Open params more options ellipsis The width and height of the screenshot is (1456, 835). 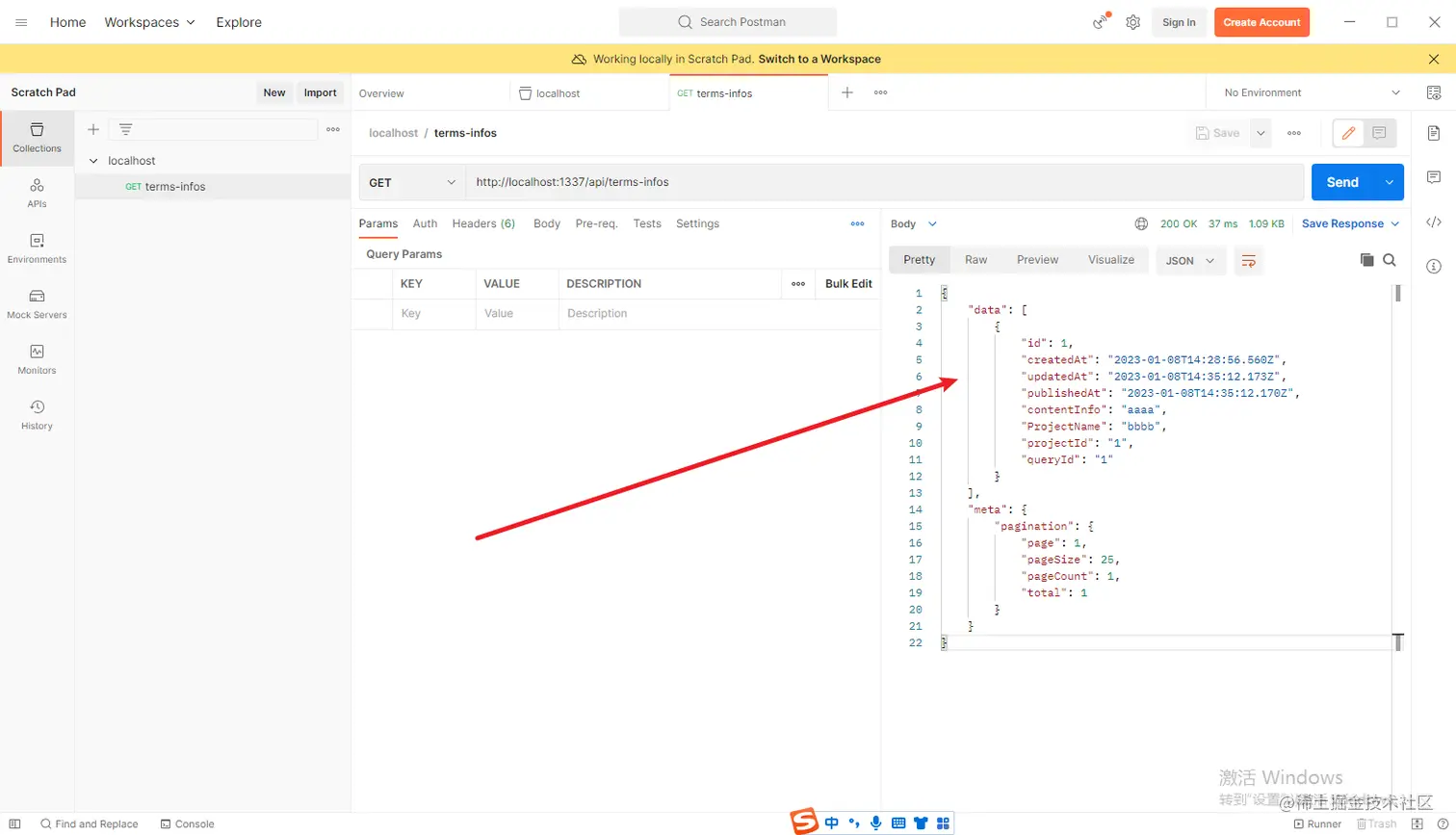tap(857, 223)
